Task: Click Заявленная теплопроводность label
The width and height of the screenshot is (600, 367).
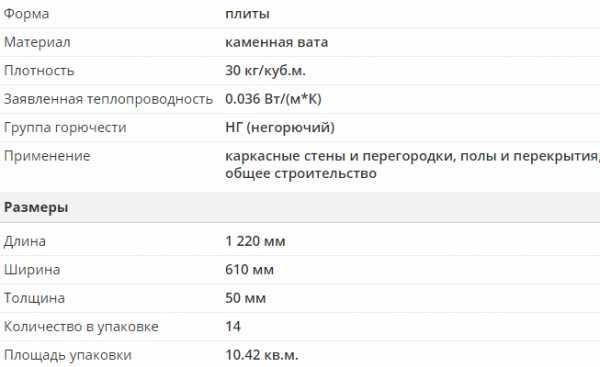Action: click(x=108, y=99)
